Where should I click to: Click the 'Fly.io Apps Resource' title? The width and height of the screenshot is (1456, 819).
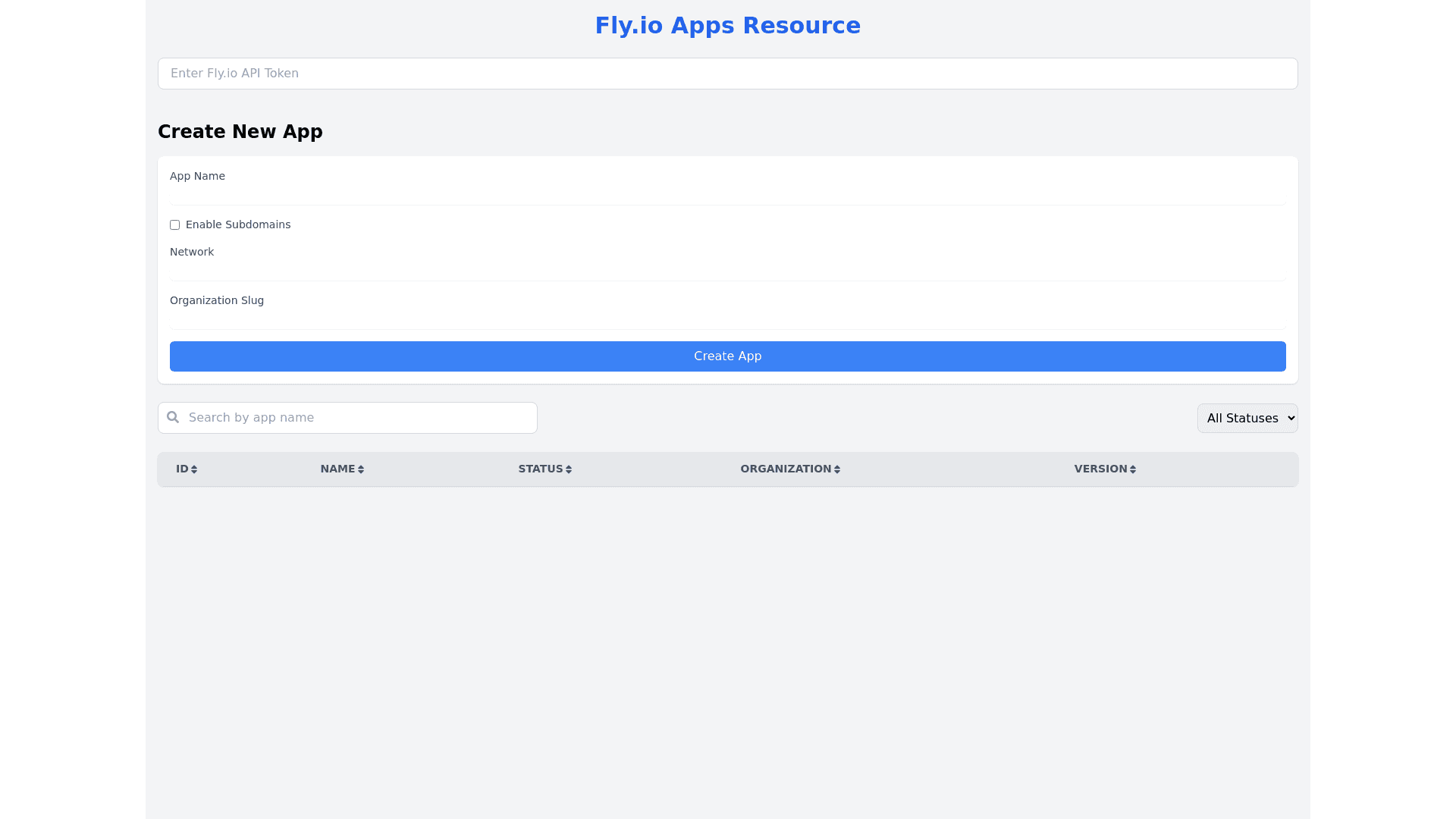click(728, 26)
